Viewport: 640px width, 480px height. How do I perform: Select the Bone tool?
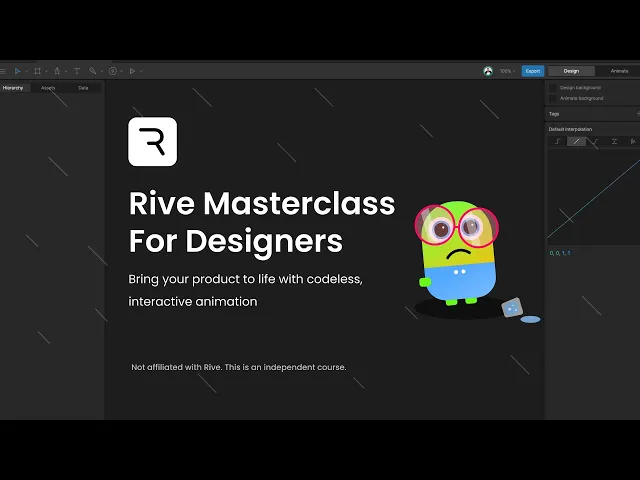[x=93, y=71]
